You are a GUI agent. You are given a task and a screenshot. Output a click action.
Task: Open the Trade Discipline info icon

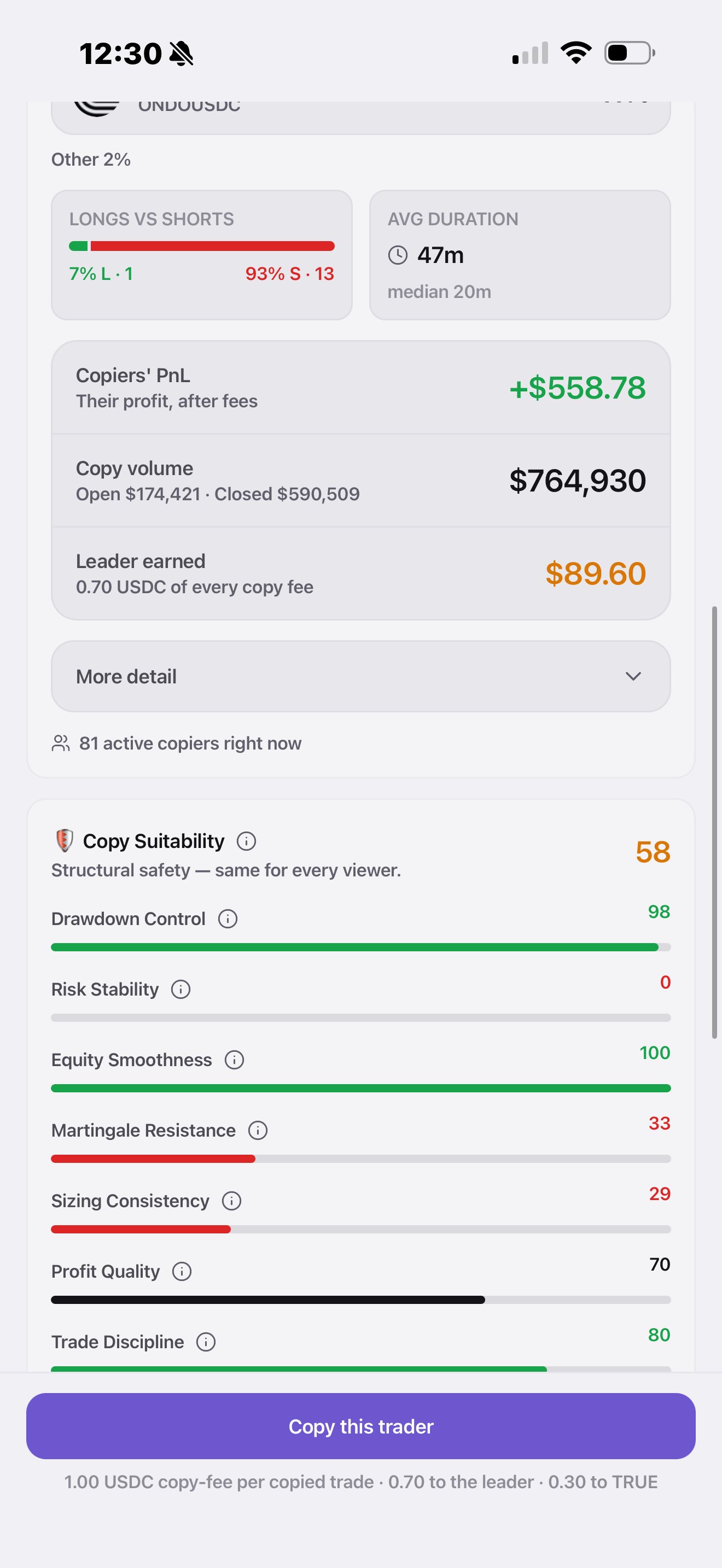[x=206, y=1342]
